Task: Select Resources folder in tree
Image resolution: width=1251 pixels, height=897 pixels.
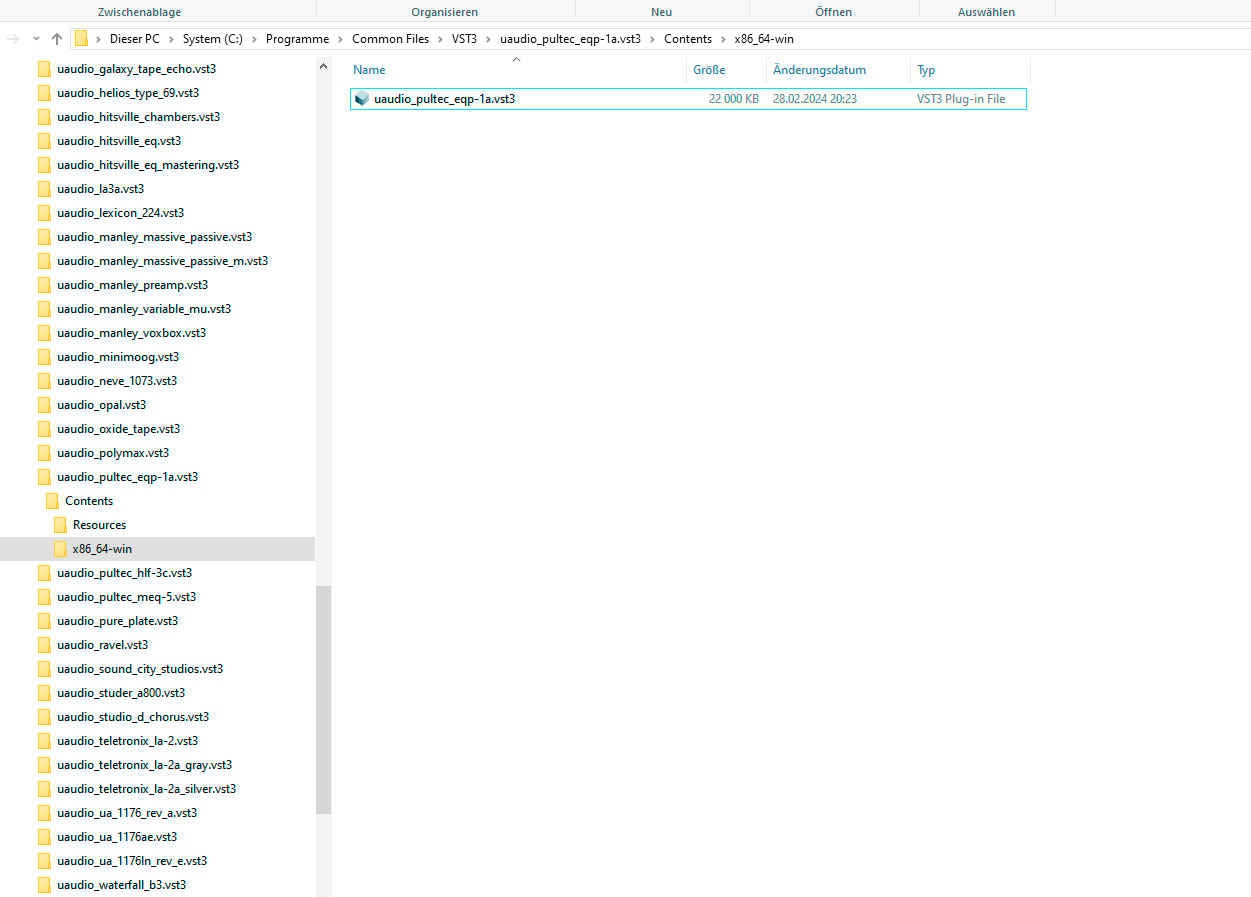Action: (x=99, y=525)
